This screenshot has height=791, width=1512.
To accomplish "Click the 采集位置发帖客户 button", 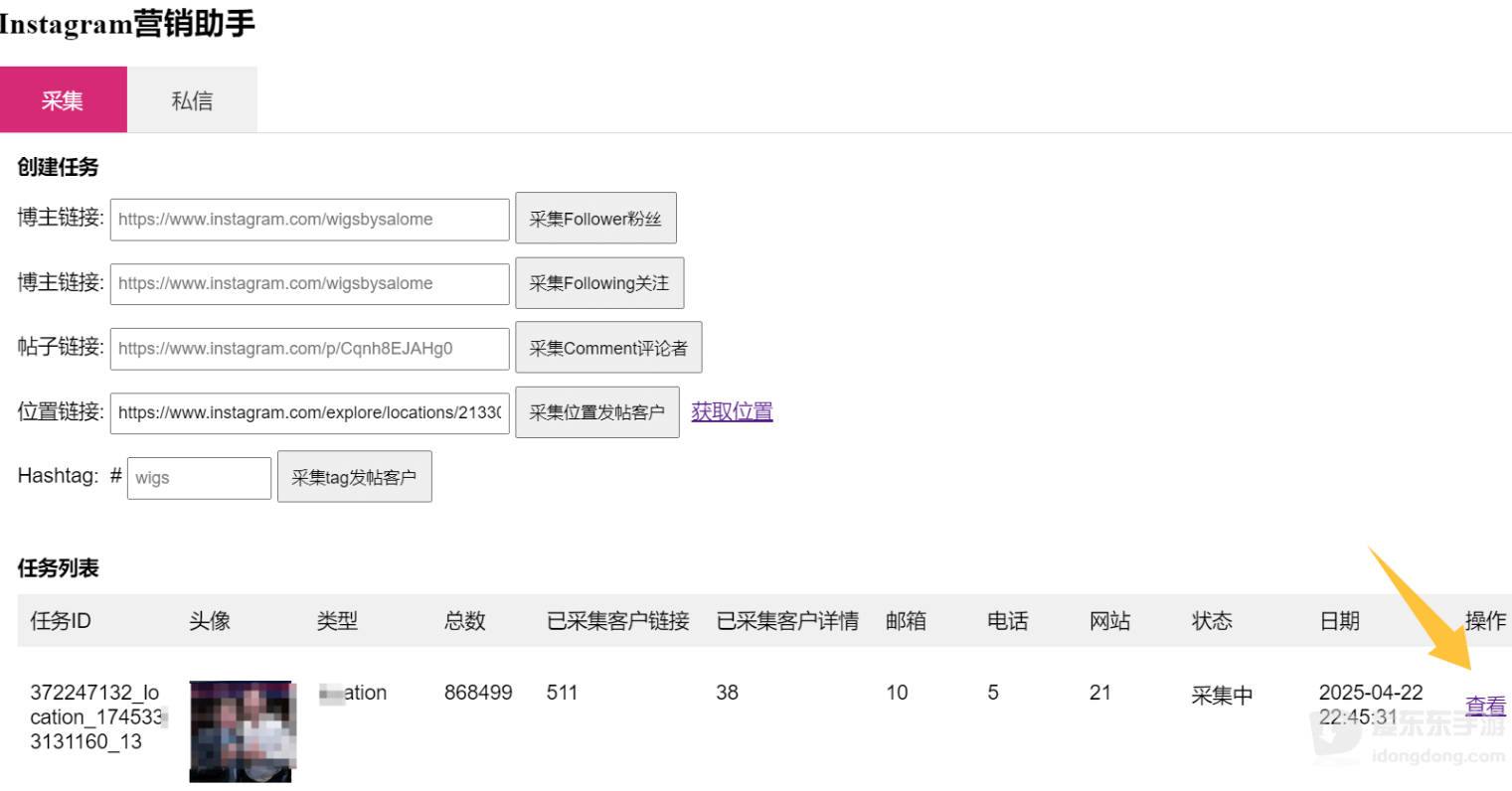I will coord(596,412).
